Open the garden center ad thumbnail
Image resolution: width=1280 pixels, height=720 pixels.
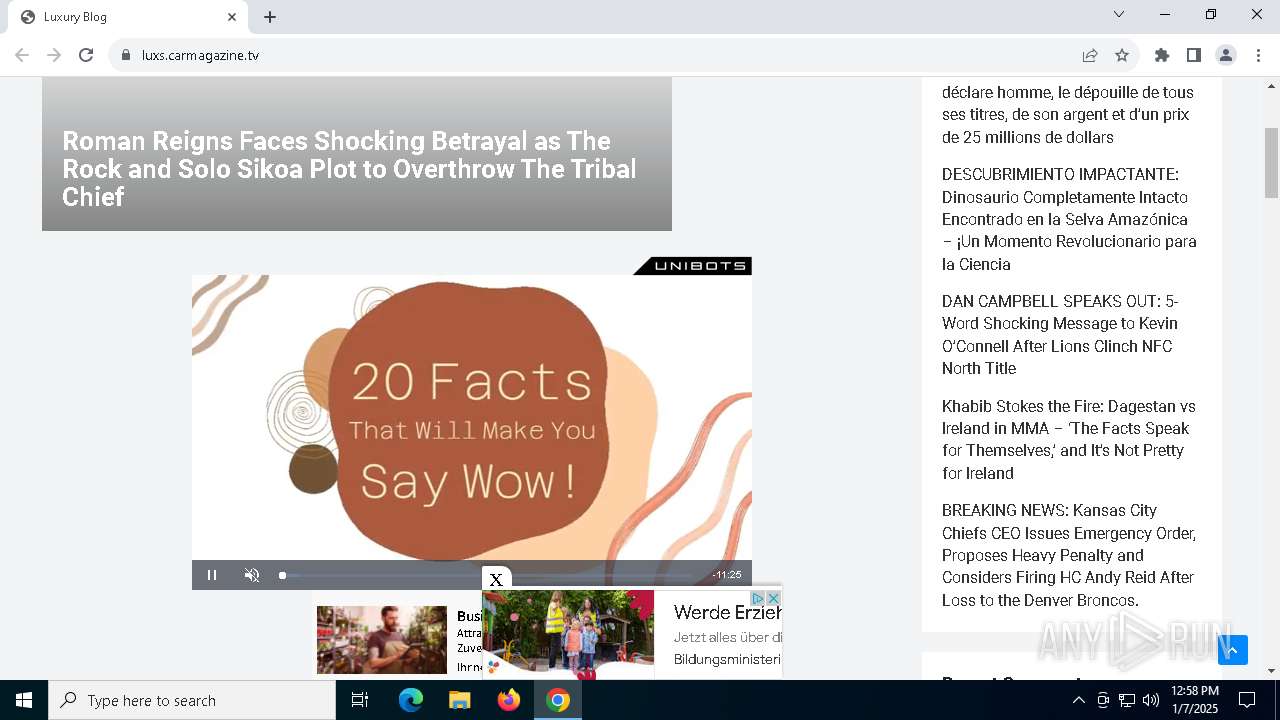click(x=382, y=640)
